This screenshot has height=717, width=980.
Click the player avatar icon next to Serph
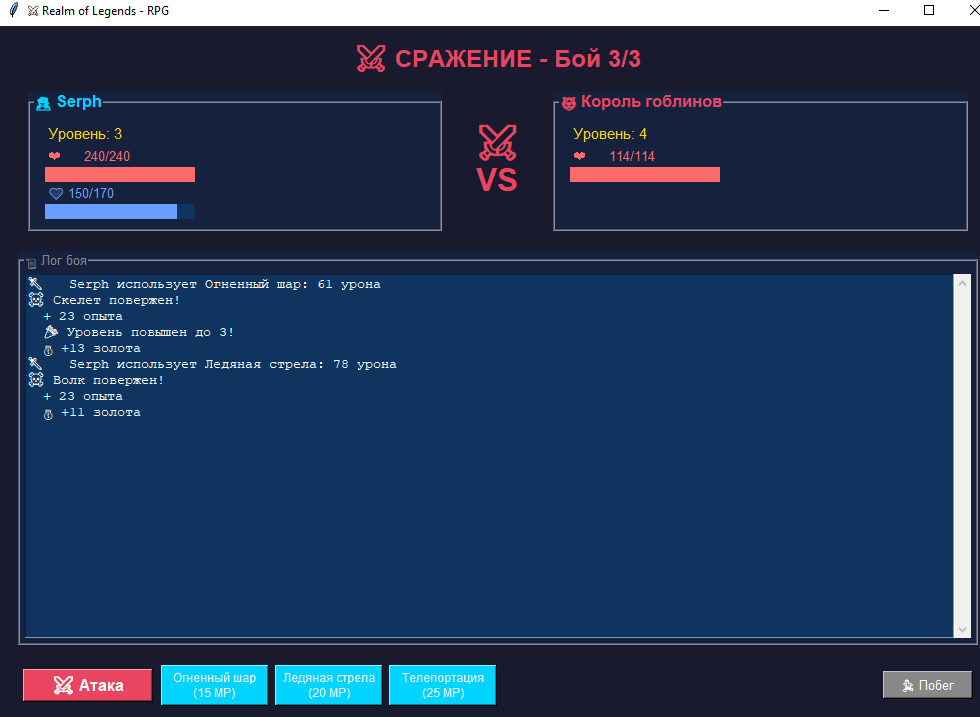click(x=43, y=103)
